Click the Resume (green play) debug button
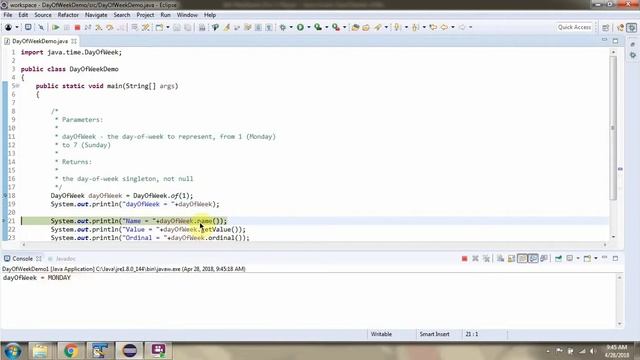 click(56, 27)
